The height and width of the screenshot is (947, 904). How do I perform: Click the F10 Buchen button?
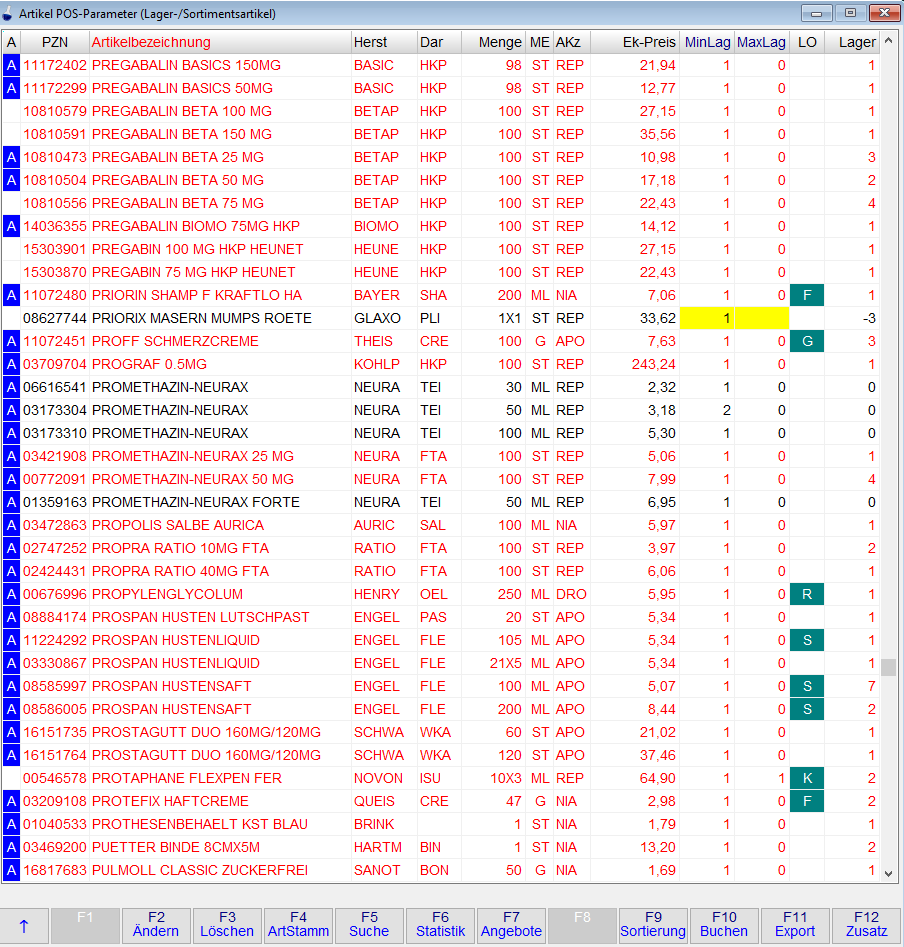[724, 925]
